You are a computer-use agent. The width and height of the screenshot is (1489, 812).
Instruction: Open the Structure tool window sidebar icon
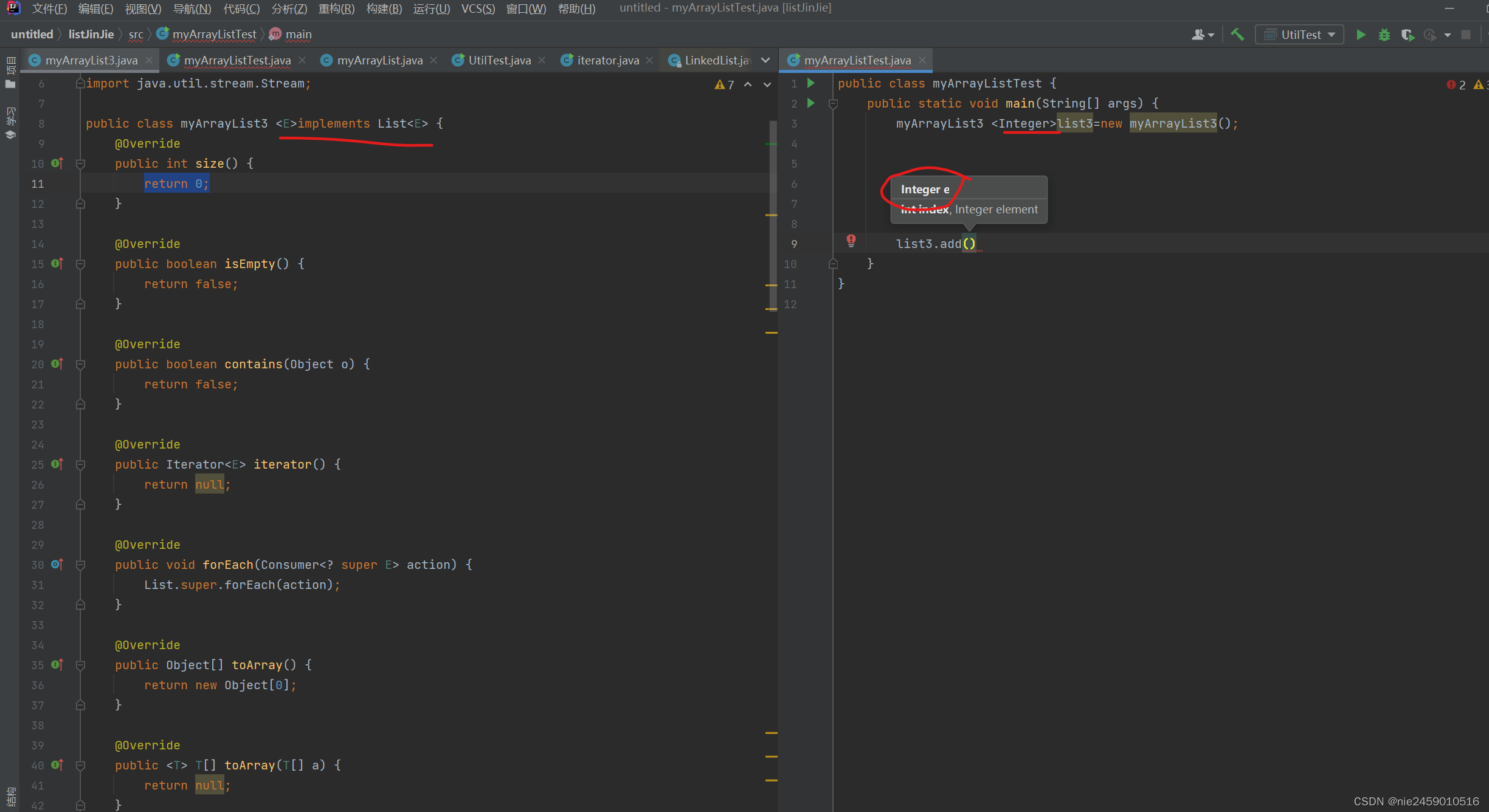click(x=10, y=796)
